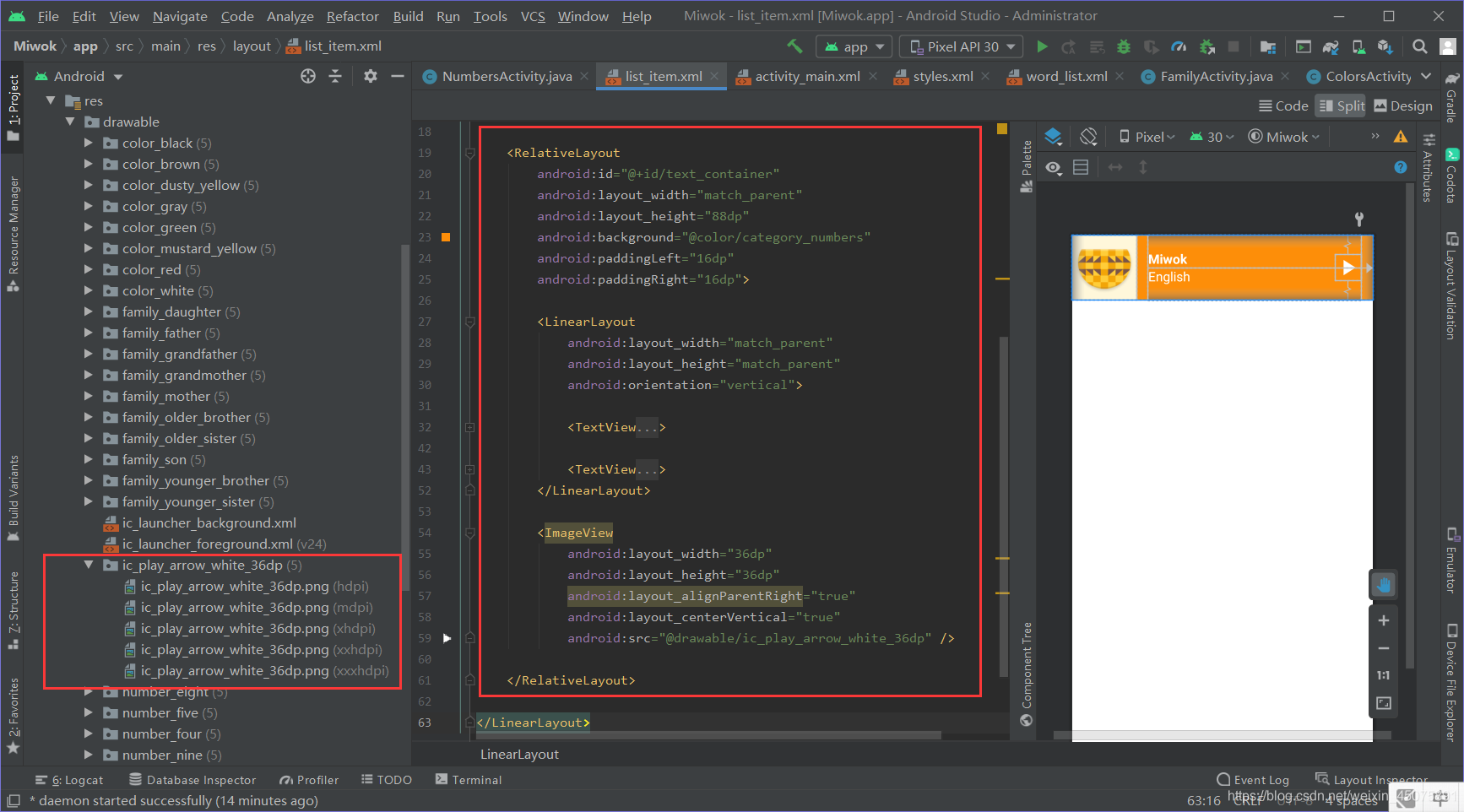Zoom out the layout preview
The width and height of the screenshot is (1464, 812).
[x=1383, y=648]
